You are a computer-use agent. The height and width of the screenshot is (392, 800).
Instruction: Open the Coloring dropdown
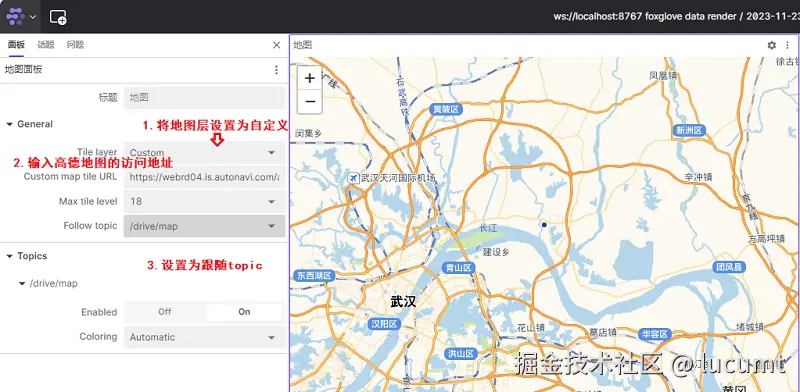[x=204, y=337]
